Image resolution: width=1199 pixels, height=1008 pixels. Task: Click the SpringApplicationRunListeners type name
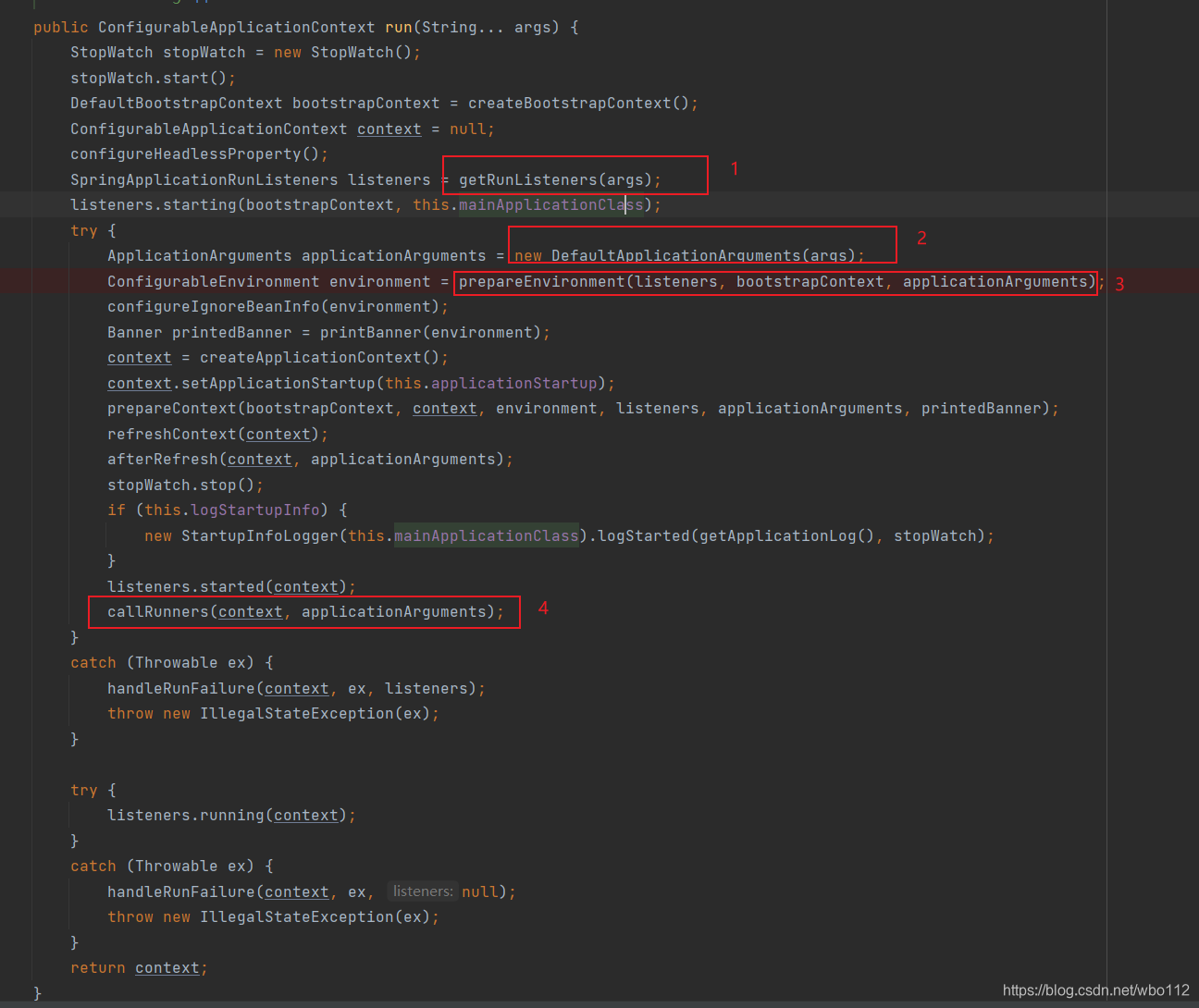click(x=204, y=180)
